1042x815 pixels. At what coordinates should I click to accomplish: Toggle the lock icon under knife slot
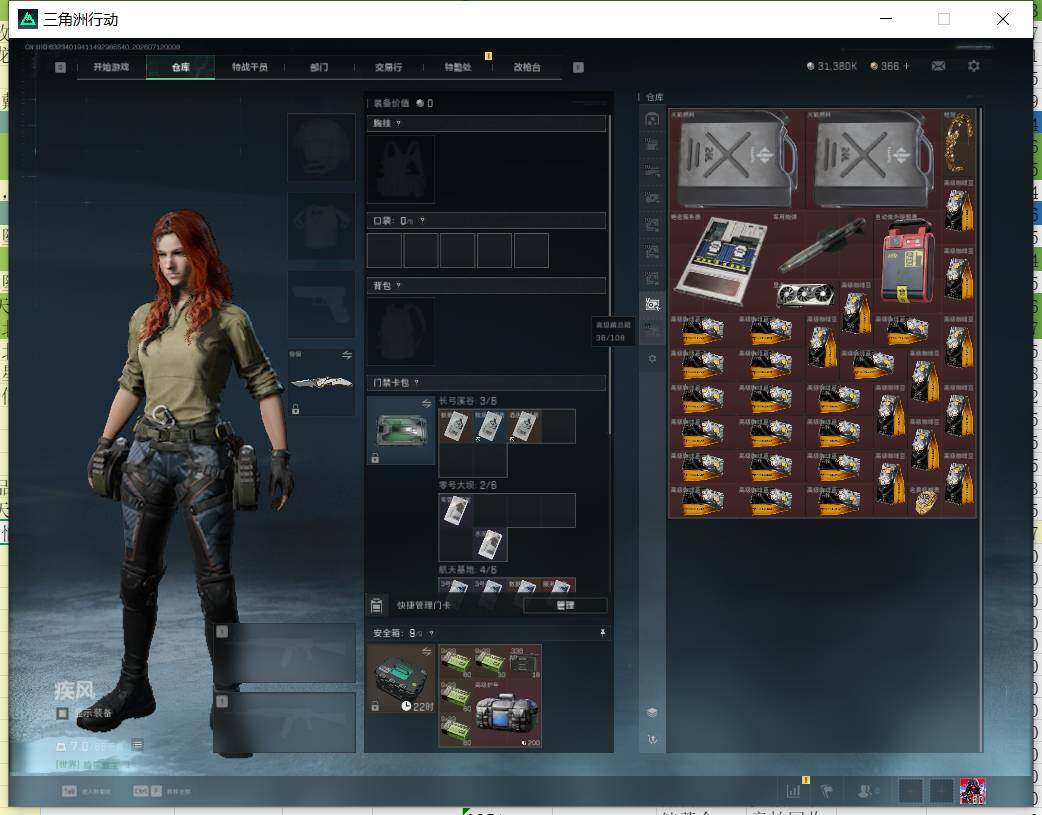(x=296, y=409)
